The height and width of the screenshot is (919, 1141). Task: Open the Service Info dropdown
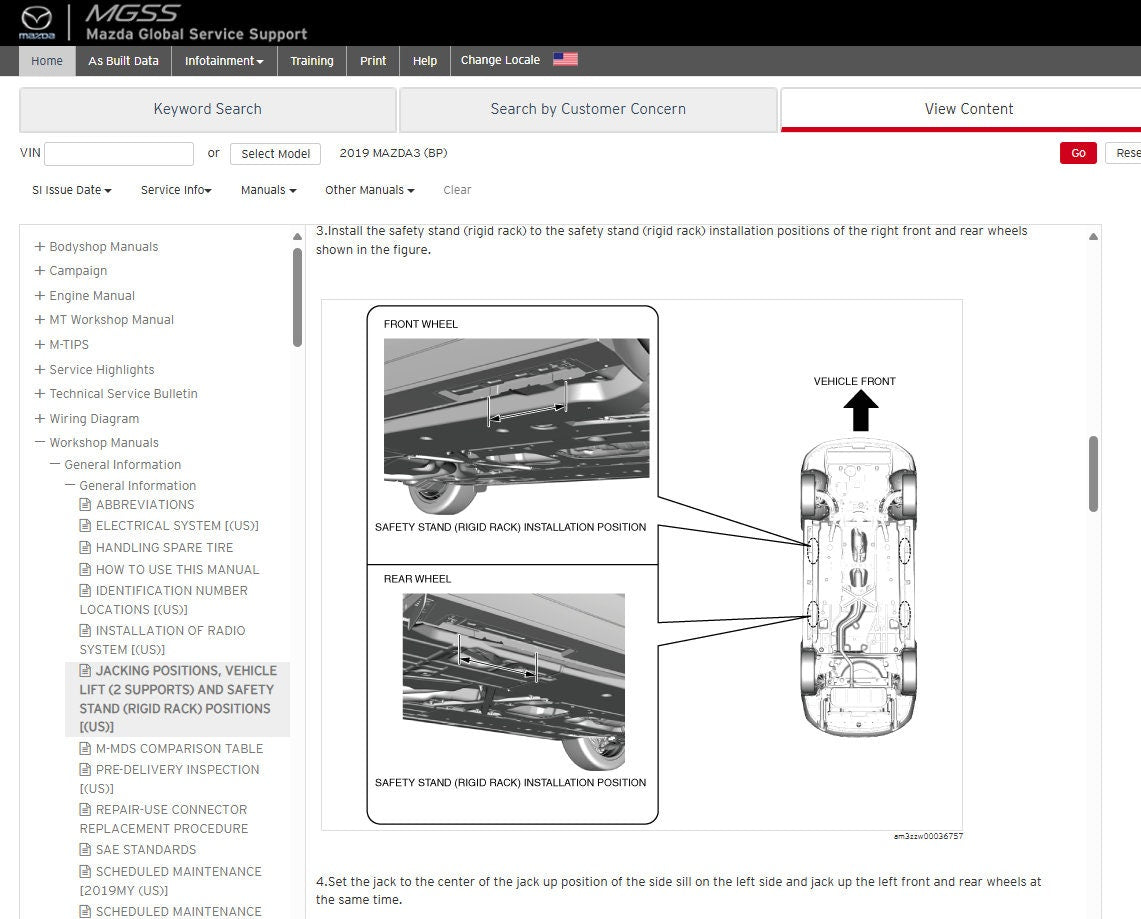[176, 190]
